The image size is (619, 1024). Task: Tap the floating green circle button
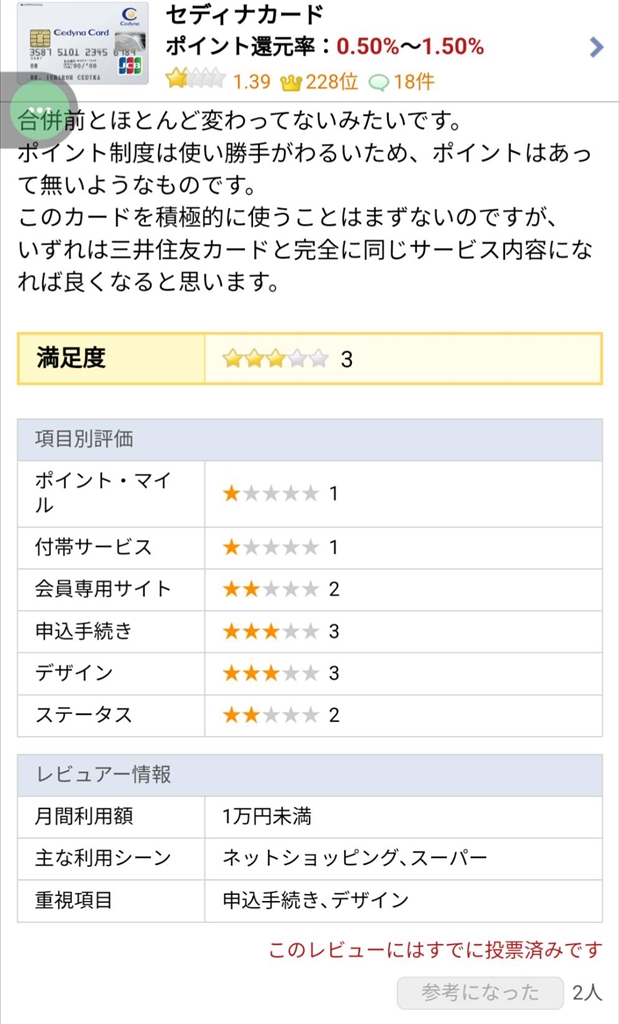(41, 112)
